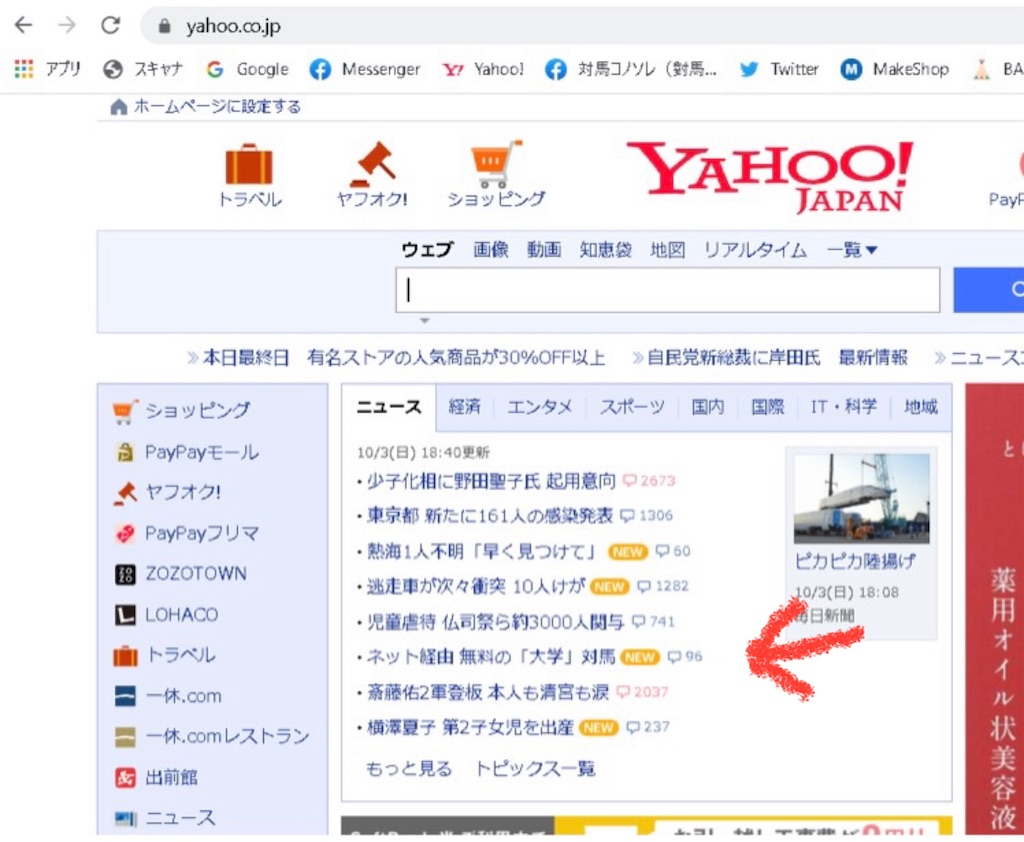
Task: Click the yahoo.co.jp address bar
Action: (581, 26)
